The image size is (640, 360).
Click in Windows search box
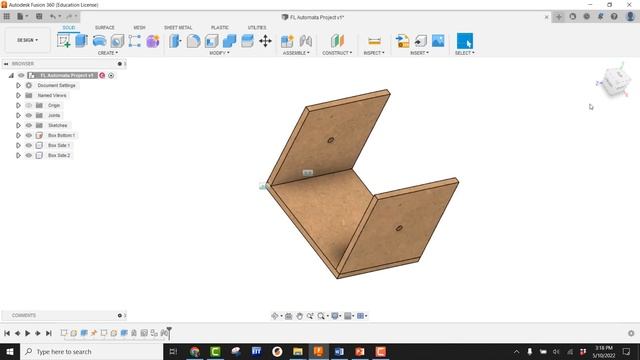(92, 351)
